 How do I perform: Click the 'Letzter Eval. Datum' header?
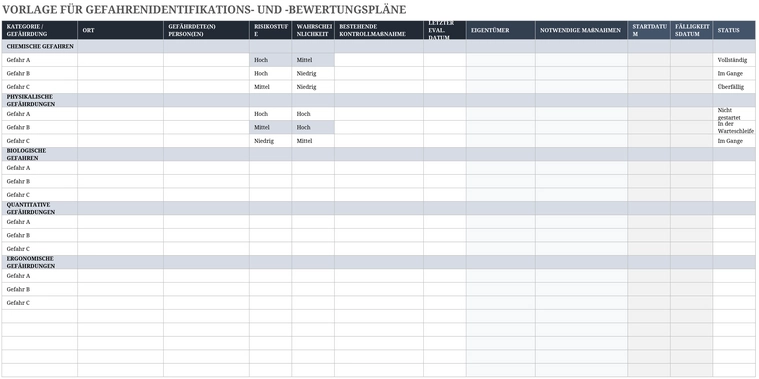pos(445,30)
